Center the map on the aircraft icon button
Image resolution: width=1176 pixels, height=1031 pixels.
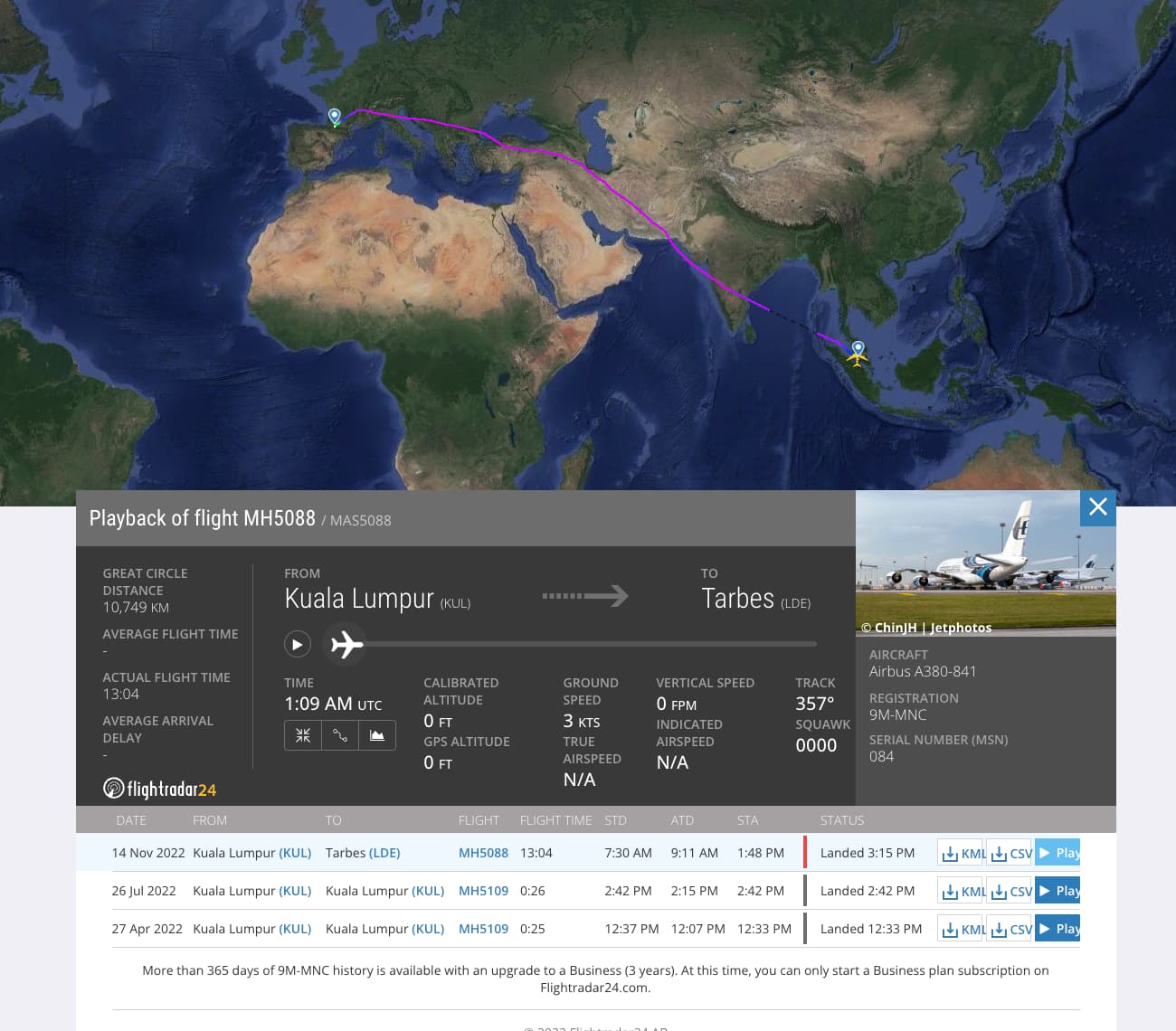click(x=303, y=735)
